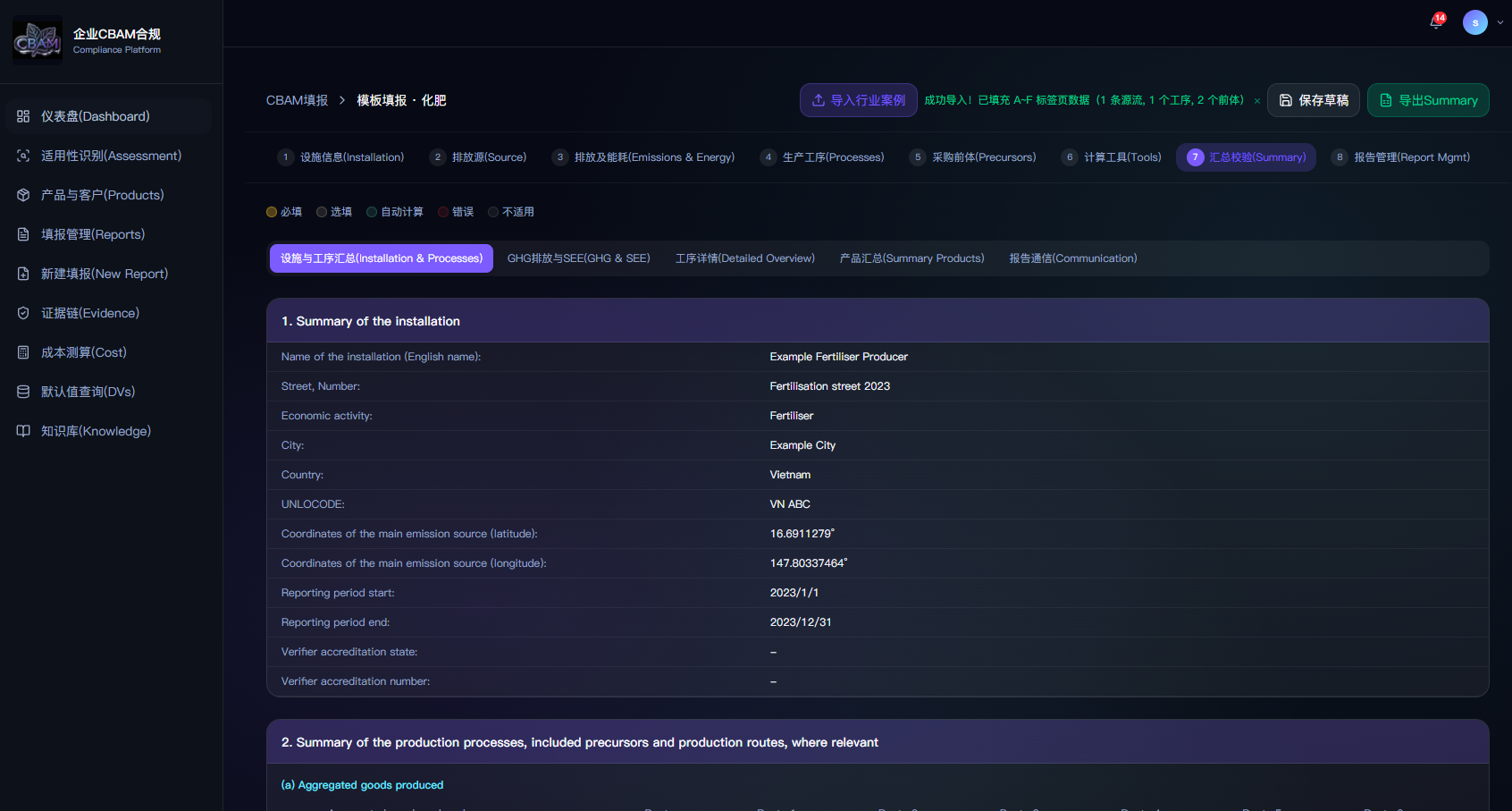This screenshot has height=811, width=1512.
Task: Click 'VN ABC' UNLOCODE value
Action: point(790,504)
